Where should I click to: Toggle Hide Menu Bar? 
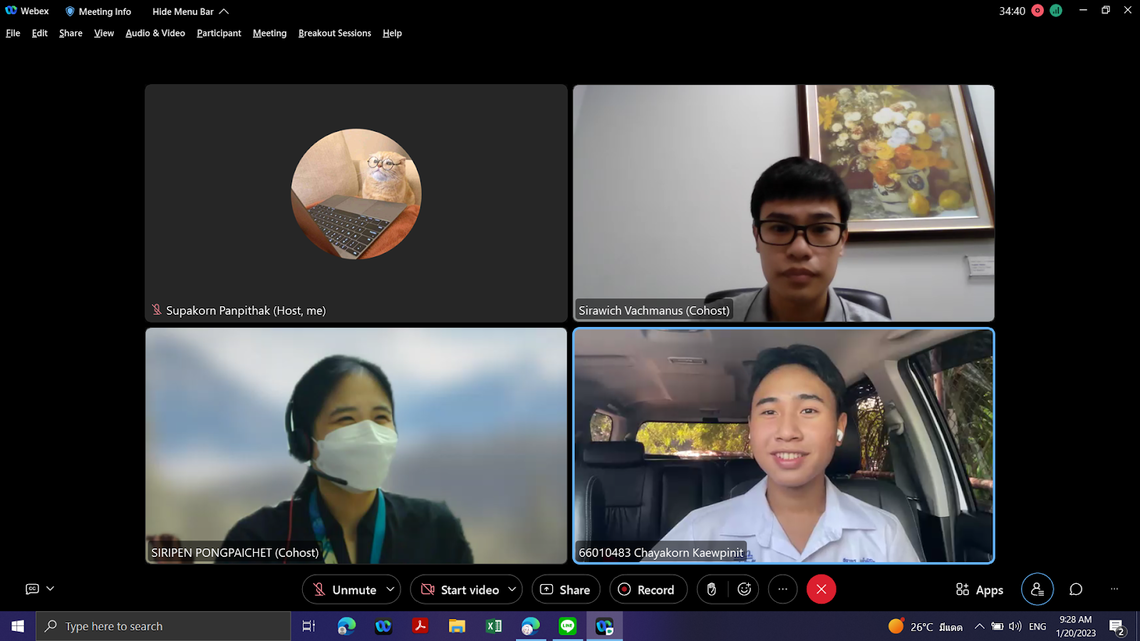click(190, 12)
